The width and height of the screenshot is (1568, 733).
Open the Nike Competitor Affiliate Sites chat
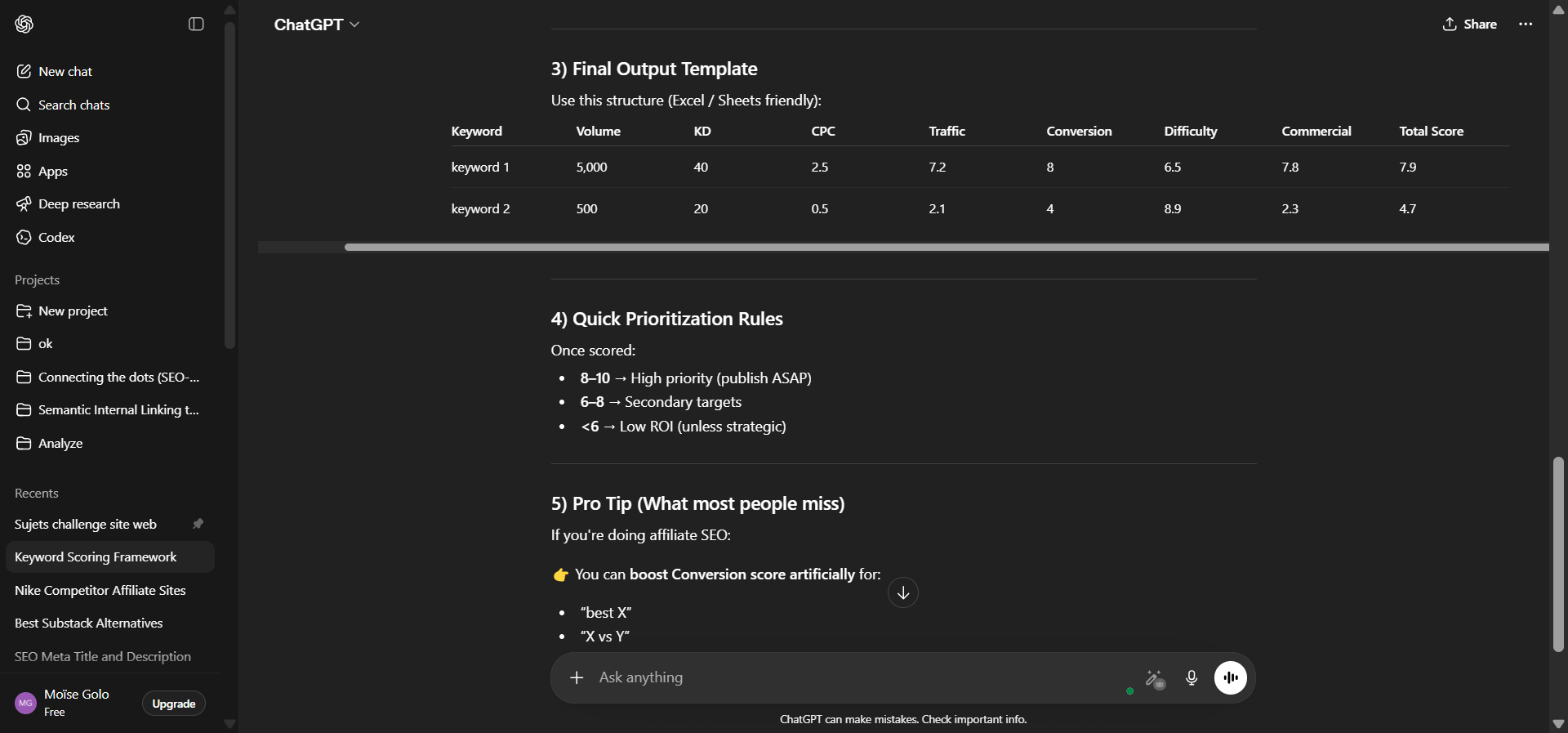click(100, 590)
